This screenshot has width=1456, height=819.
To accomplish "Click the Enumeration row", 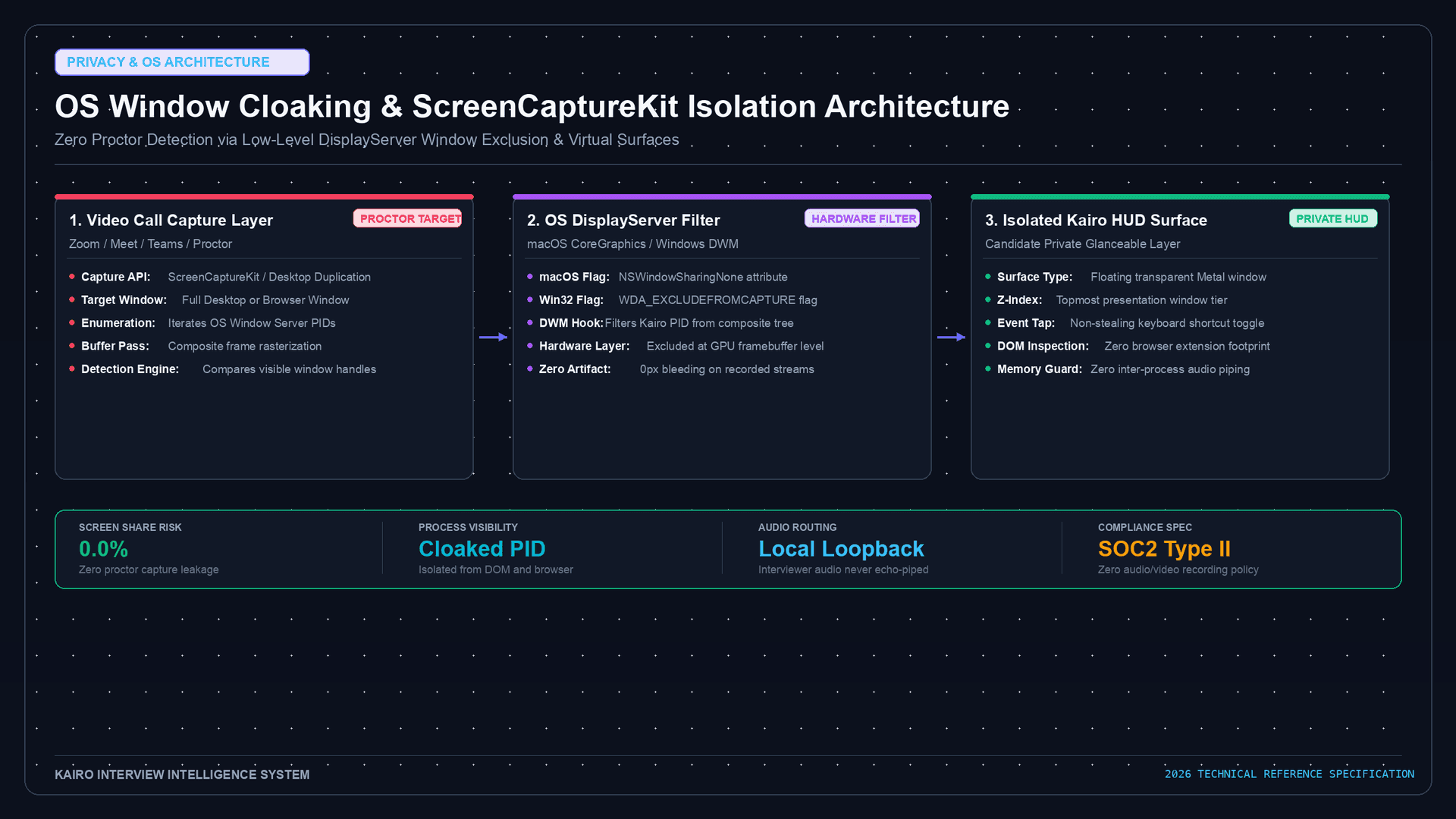I will [202, 323].
